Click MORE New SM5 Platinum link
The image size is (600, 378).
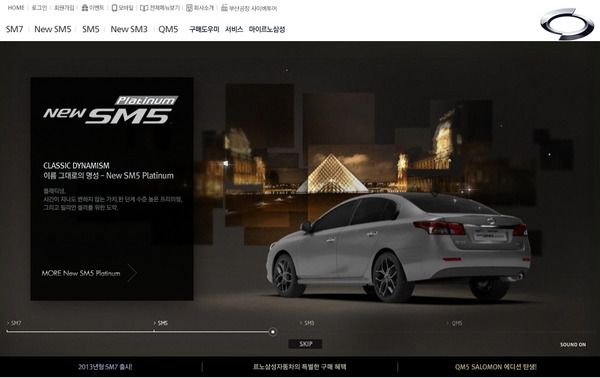(x=81, y=273)
